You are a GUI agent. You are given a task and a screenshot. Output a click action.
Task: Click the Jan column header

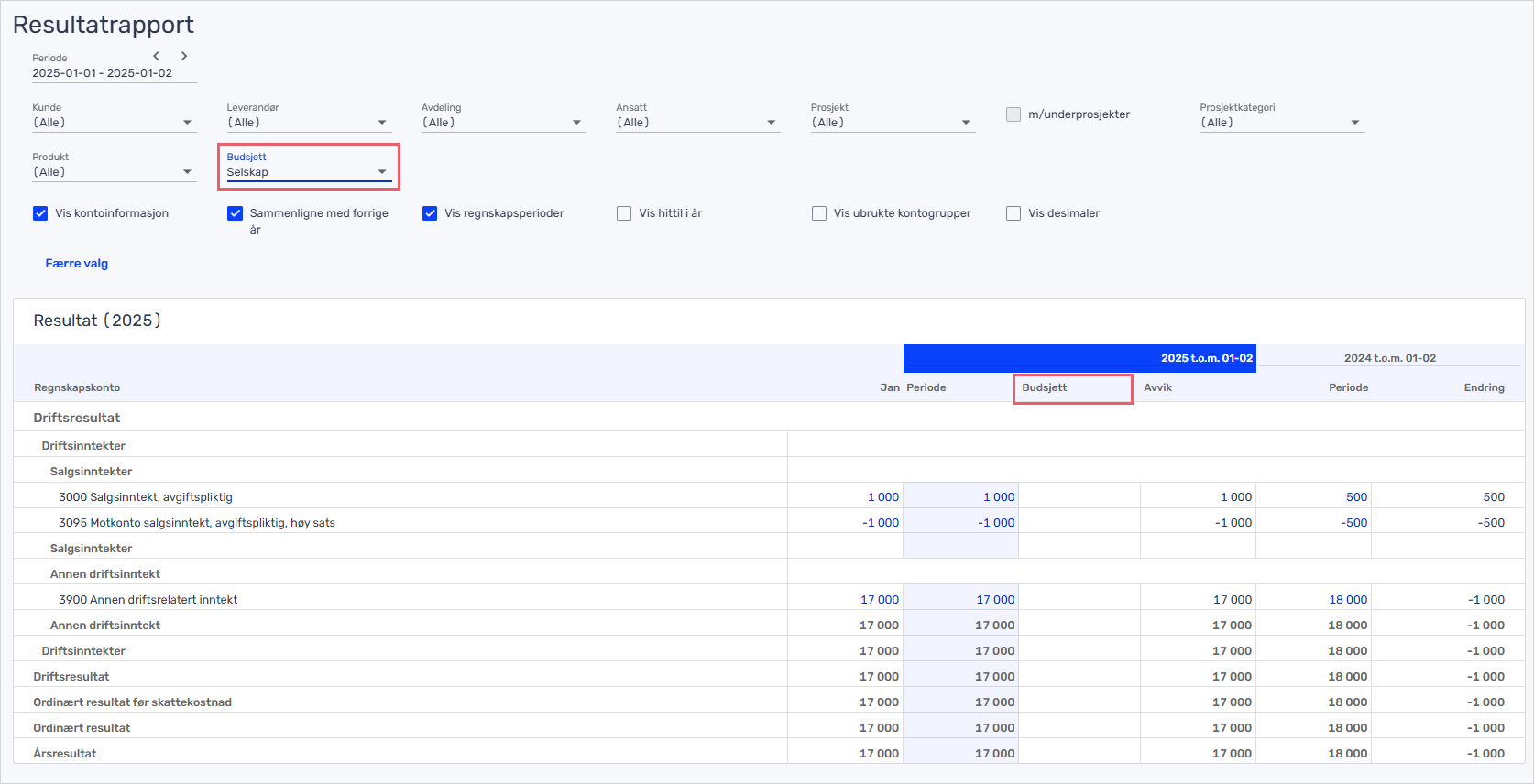pyautogui.click(x=890, y=387)
